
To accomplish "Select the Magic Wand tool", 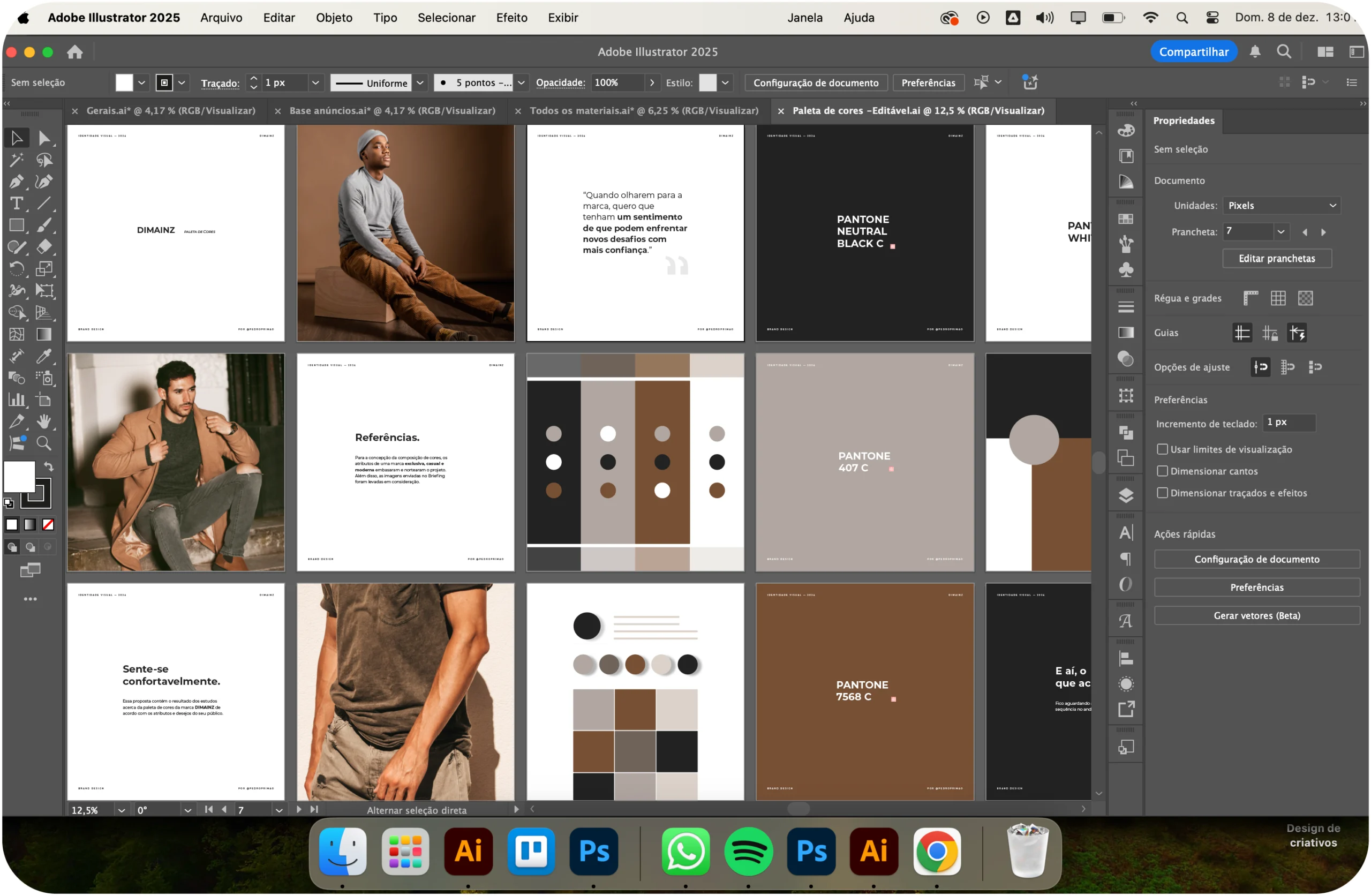I will pyautogui.click(x=17, y=160).
